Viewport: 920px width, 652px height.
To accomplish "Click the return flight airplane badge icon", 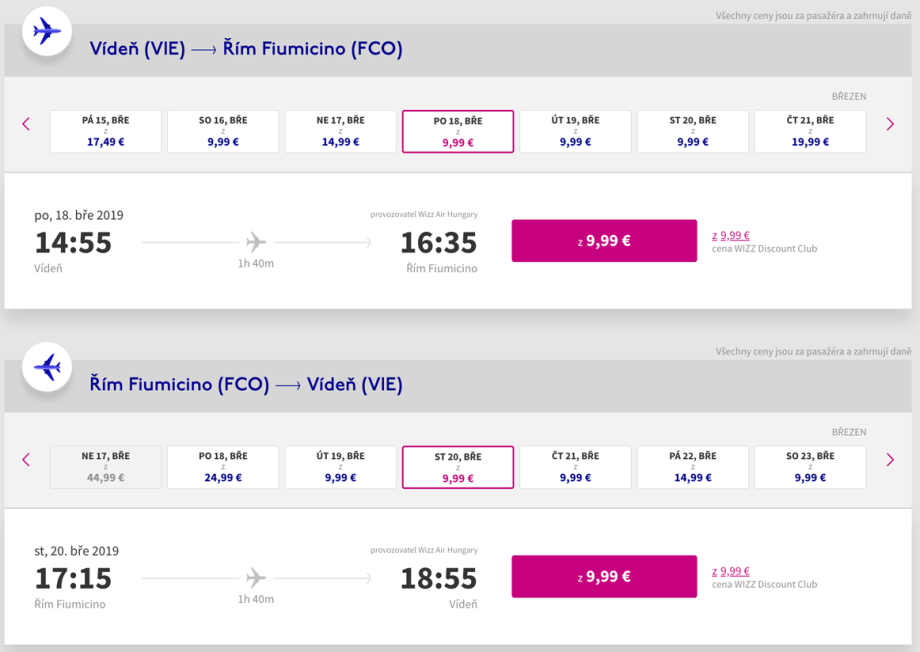I will pyautogui.click(x=46, y=368).
